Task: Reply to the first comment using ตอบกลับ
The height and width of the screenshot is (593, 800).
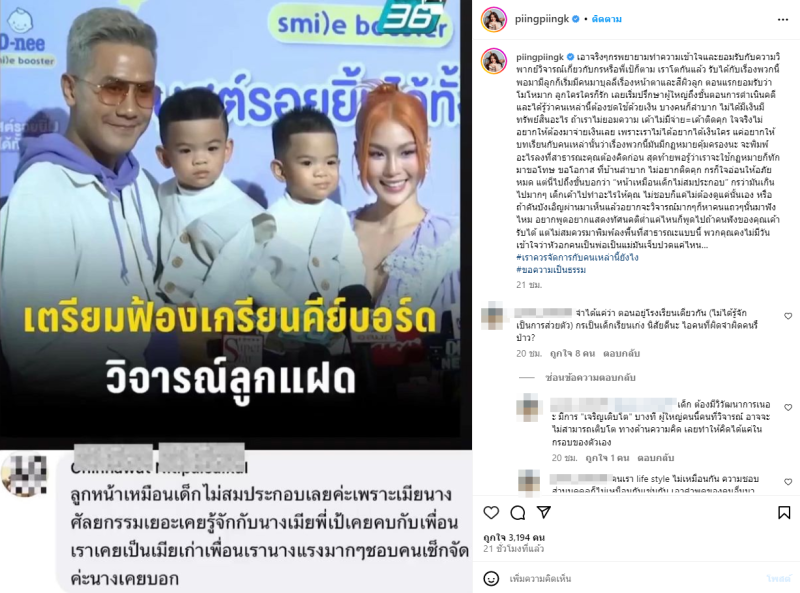Action: coord(621,353)
